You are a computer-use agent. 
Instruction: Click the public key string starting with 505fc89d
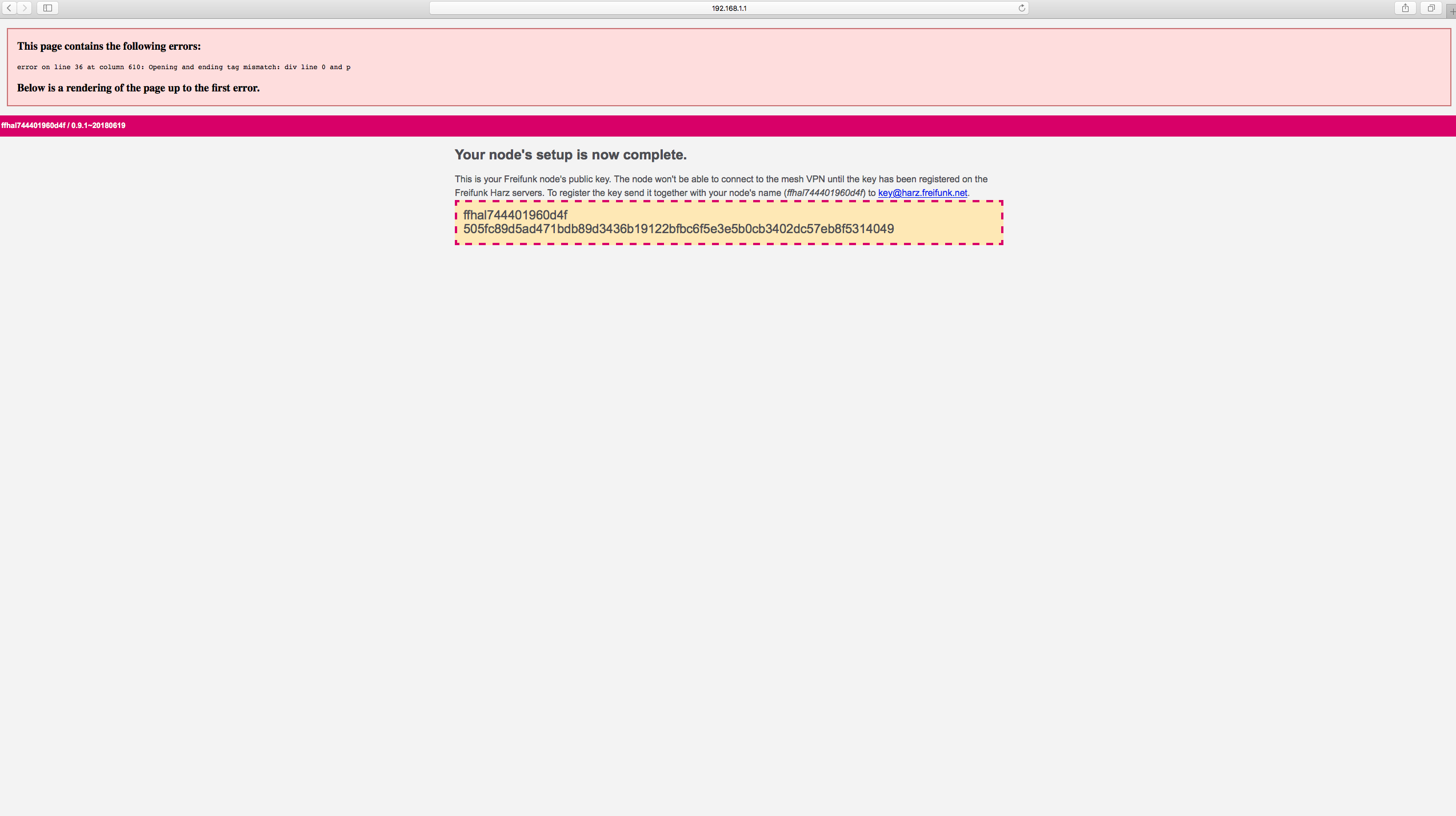678,229
